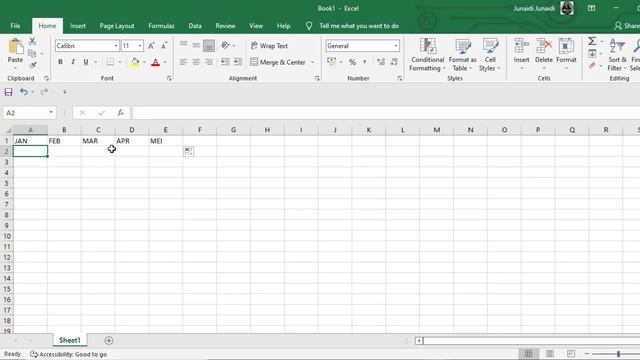Open Merge & Center dropdown arrow

pos(313,62)
